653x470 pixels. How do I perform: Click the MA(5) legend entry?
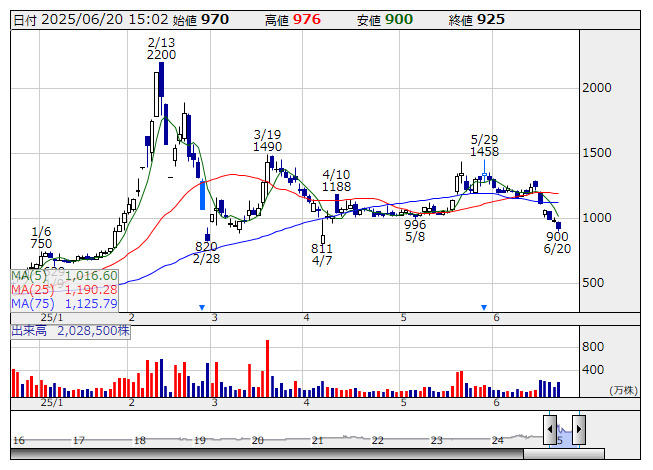[x=65, y=275]
